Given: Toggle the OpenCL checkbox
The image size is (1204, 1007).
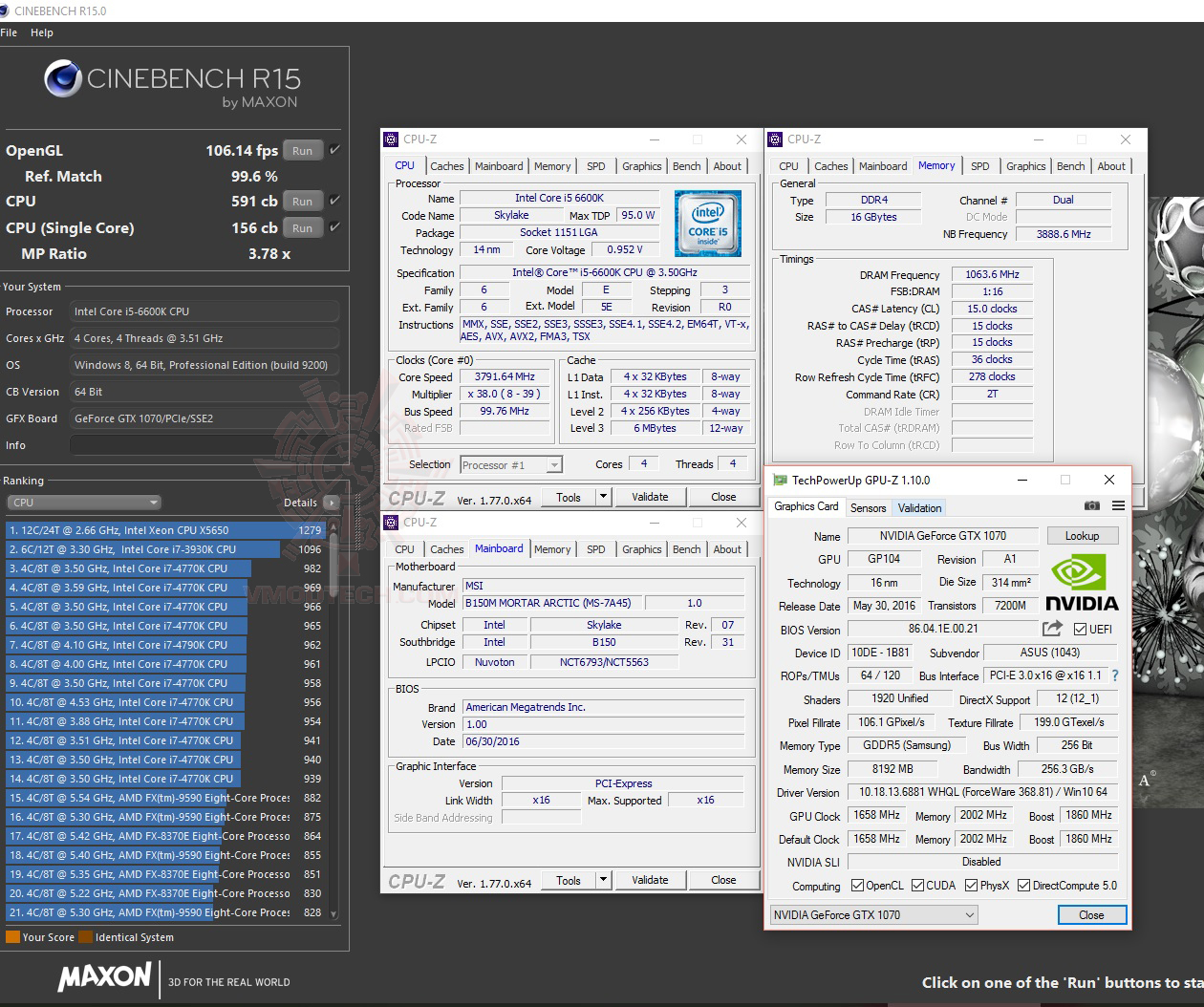Looking at the screenshot, I should 857,886.
